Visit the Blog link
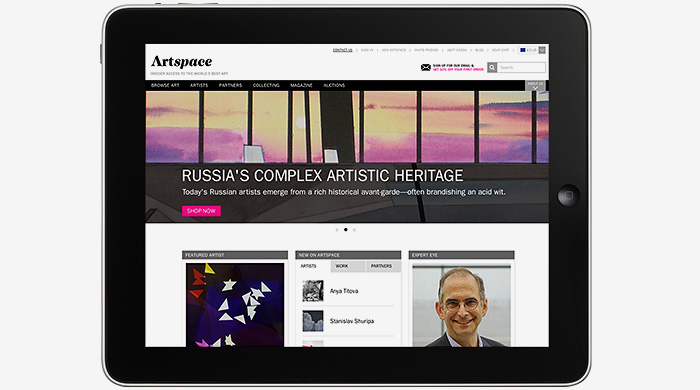 click(x=479, y=50)
